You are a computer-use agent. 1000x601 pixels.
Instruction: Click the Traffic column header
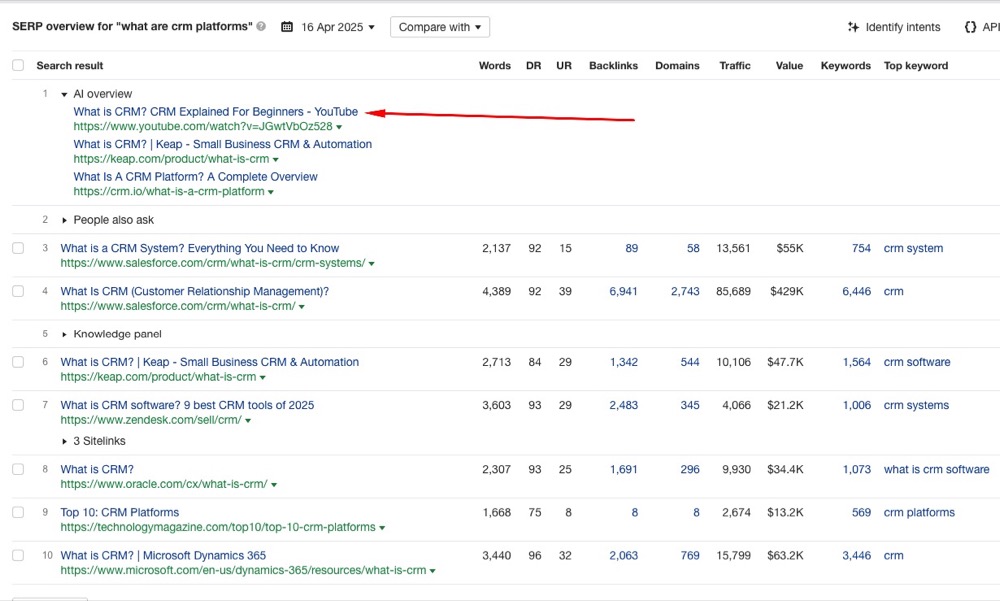pyautogui.click(x=735, y=66)
